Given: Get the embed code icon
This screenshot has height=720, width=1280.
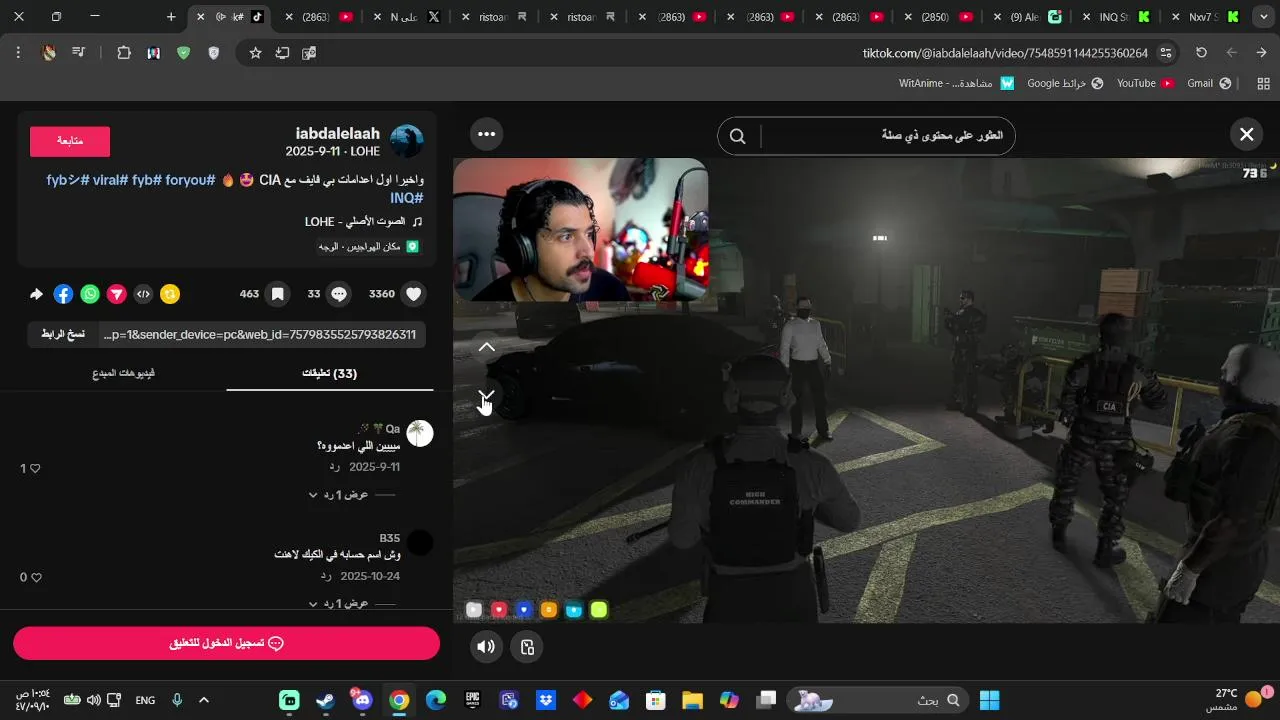Looking at the screenshot, I should [x=144, y=294].
